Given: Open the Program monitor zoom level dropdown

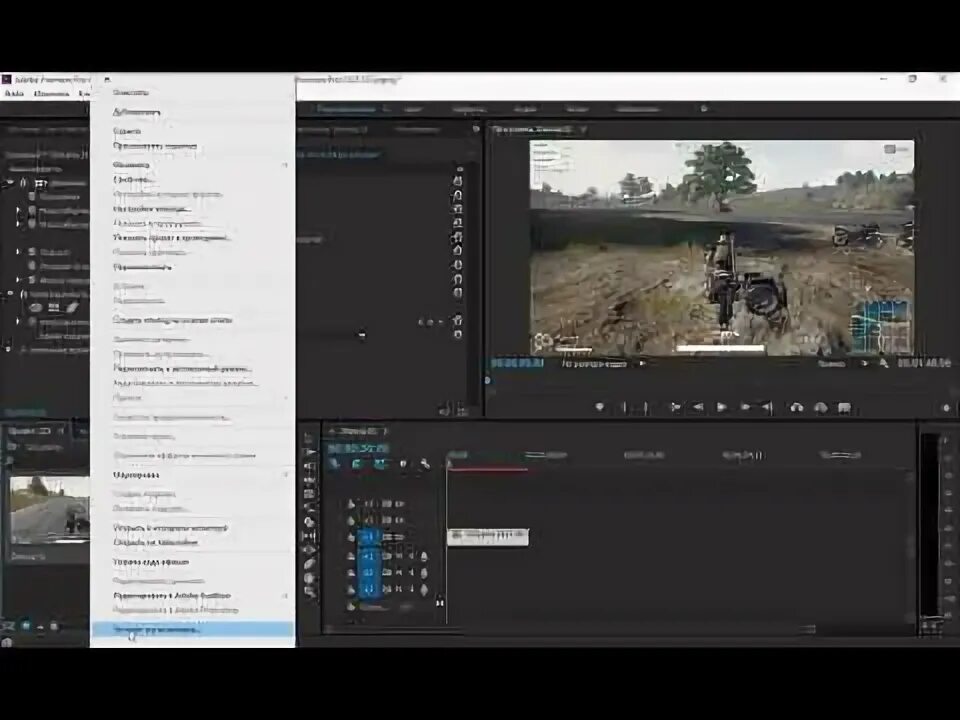Looking at the screenshot, I should (603, 364).
